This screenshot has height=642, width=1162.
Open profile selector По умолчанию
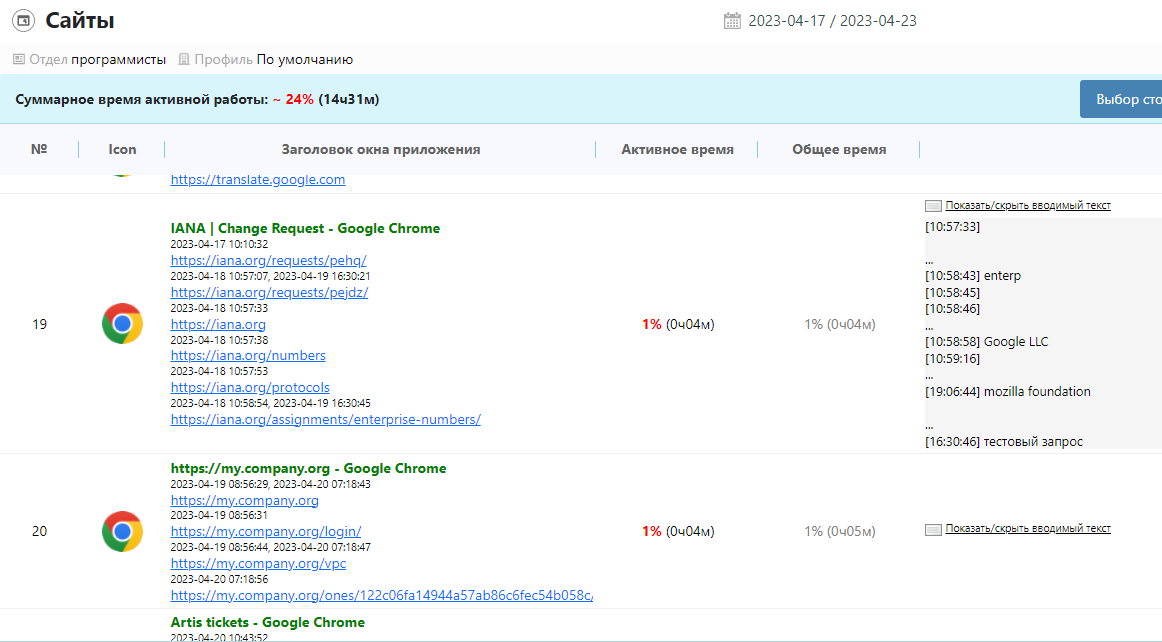pos(304,59)
